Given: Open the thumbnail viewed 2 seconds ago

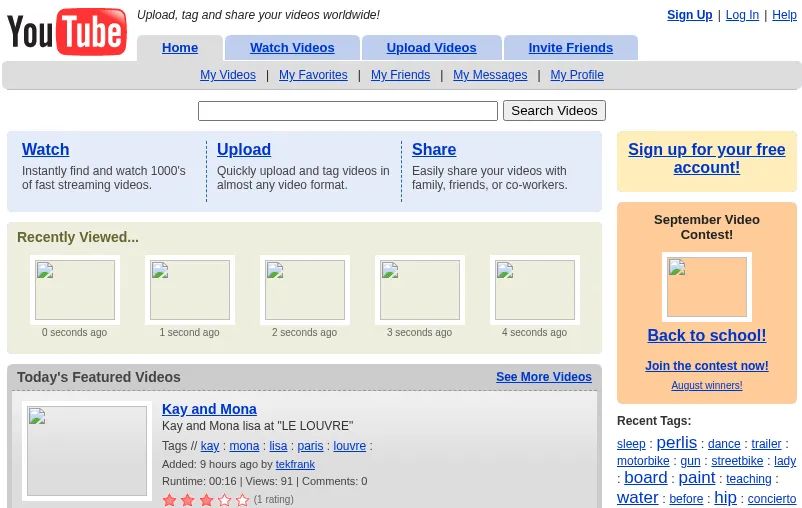Looking at the screenshot, I should pos(305,290).
